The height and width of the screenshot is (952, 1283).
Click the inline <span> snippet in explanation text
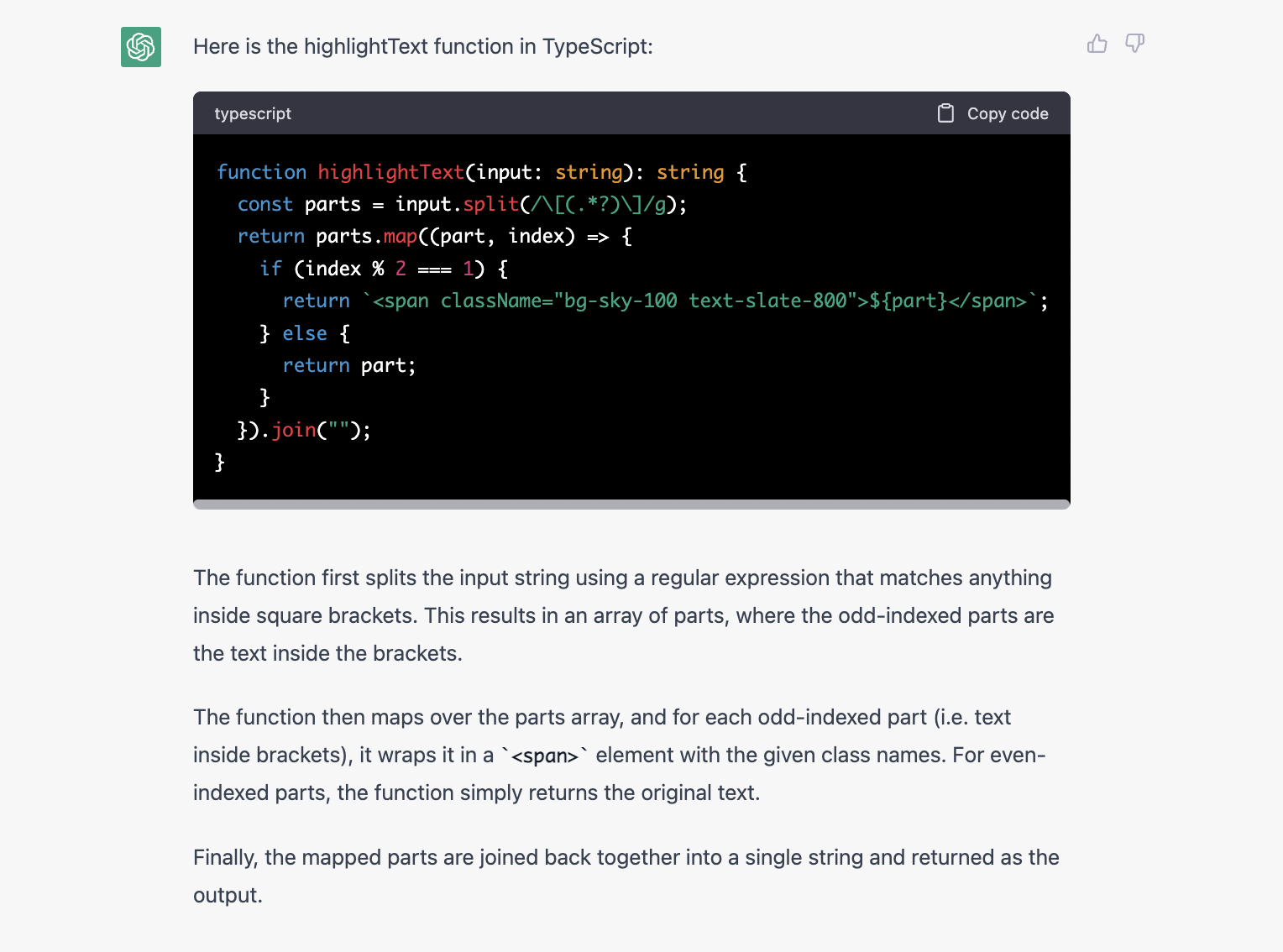click(x=547, y=755)
